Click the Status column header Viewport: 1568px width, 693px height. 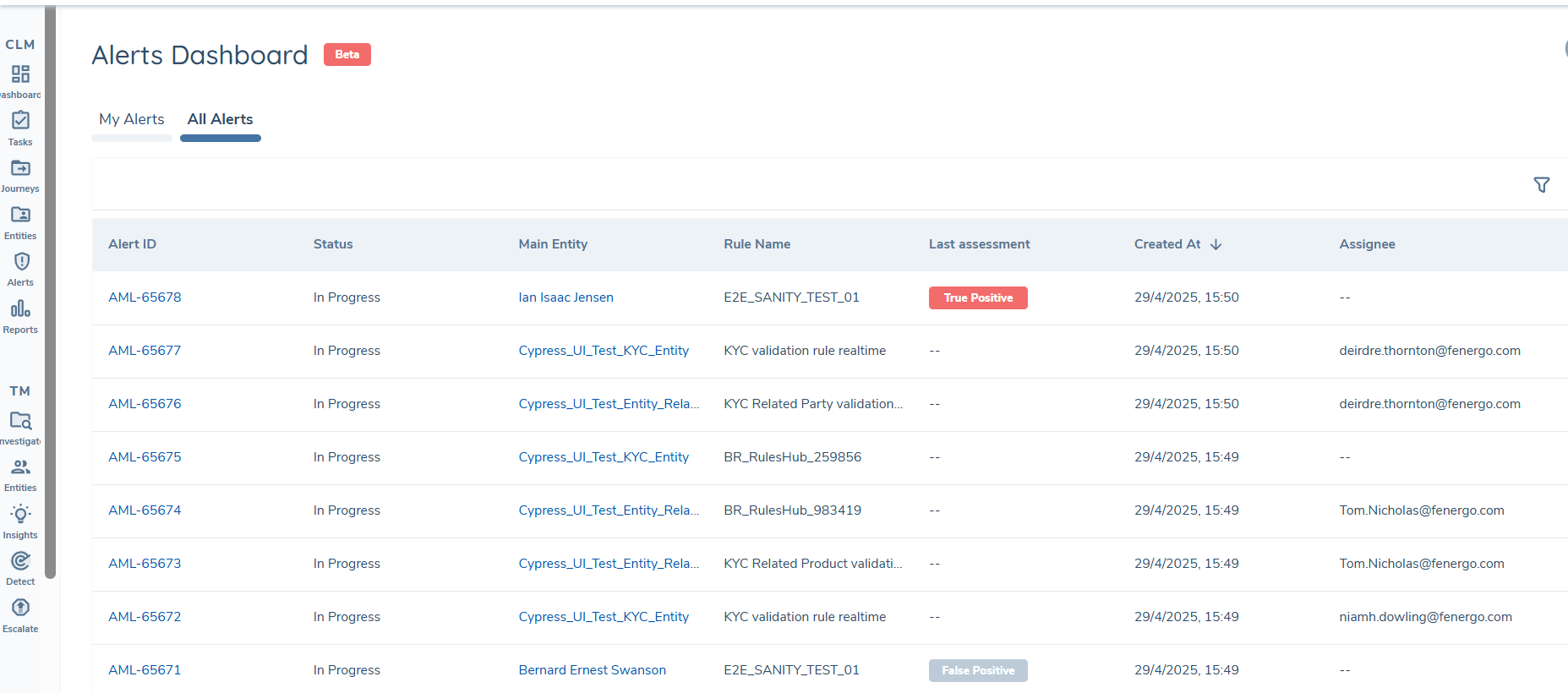point(333,244)
